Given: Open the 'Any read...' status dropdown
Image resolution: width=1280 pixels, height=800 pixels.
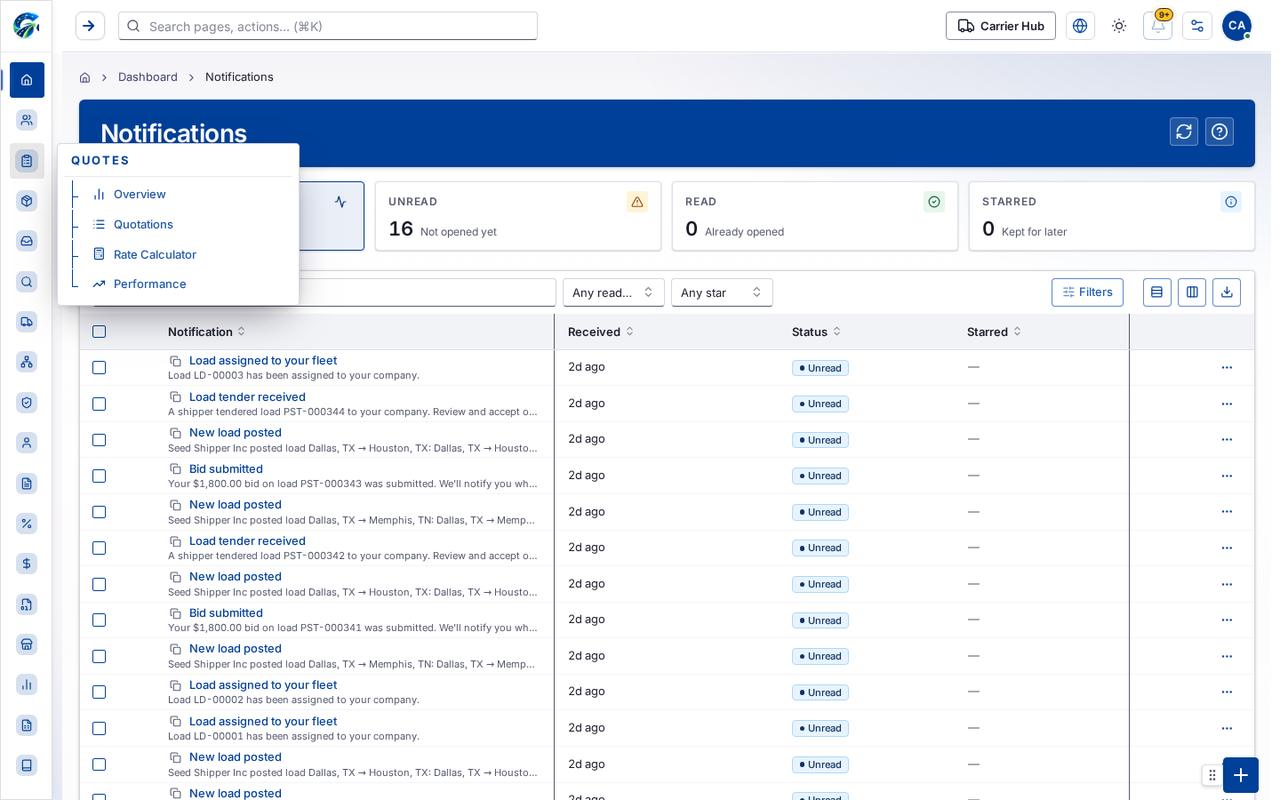Looking at the screenshot, I should pos(614,292).
